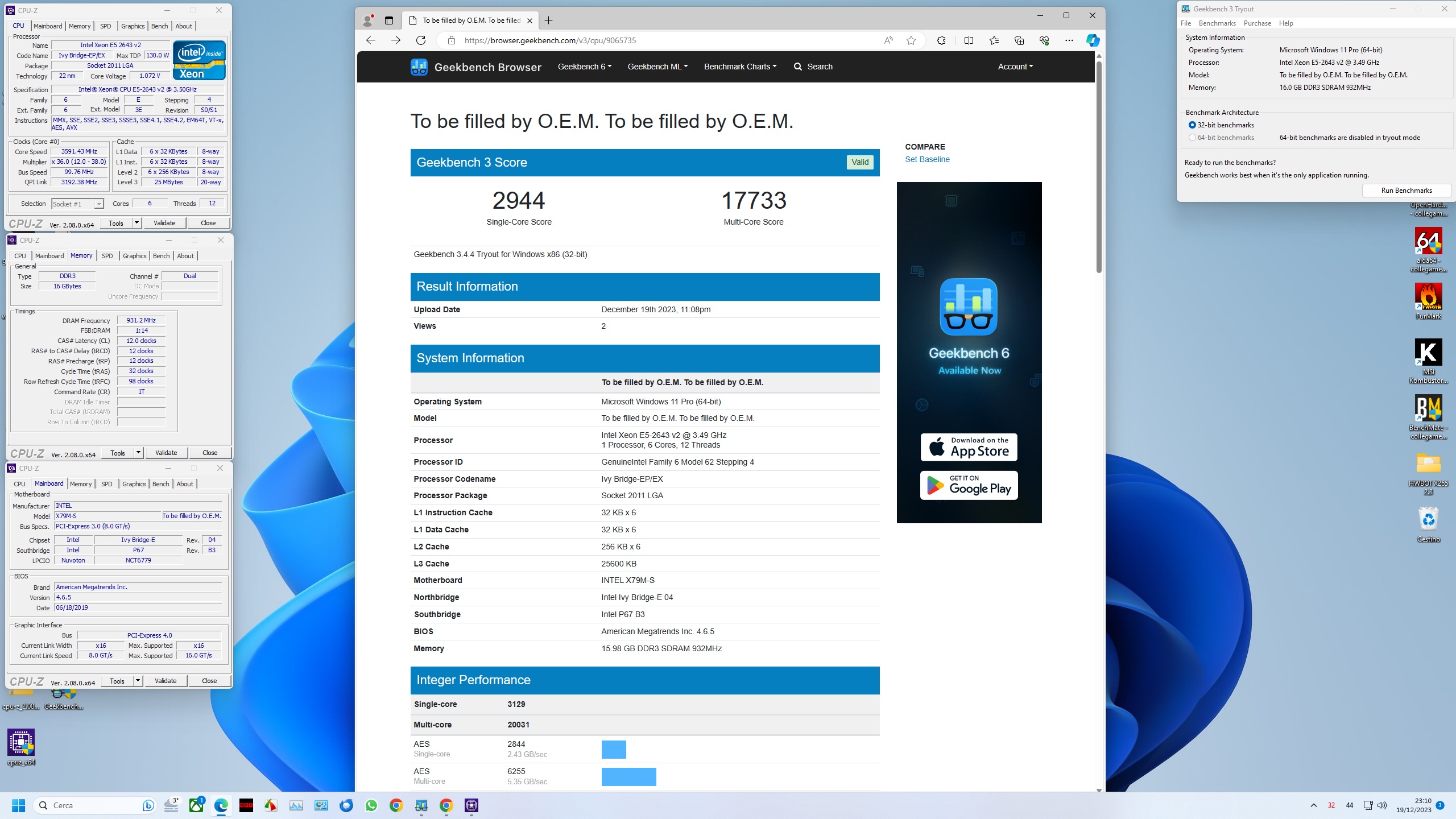Image resolution: width=1456 pixels, height=819 pixels.
Task: Click the Windows Start button
Action: pos(19,805)
